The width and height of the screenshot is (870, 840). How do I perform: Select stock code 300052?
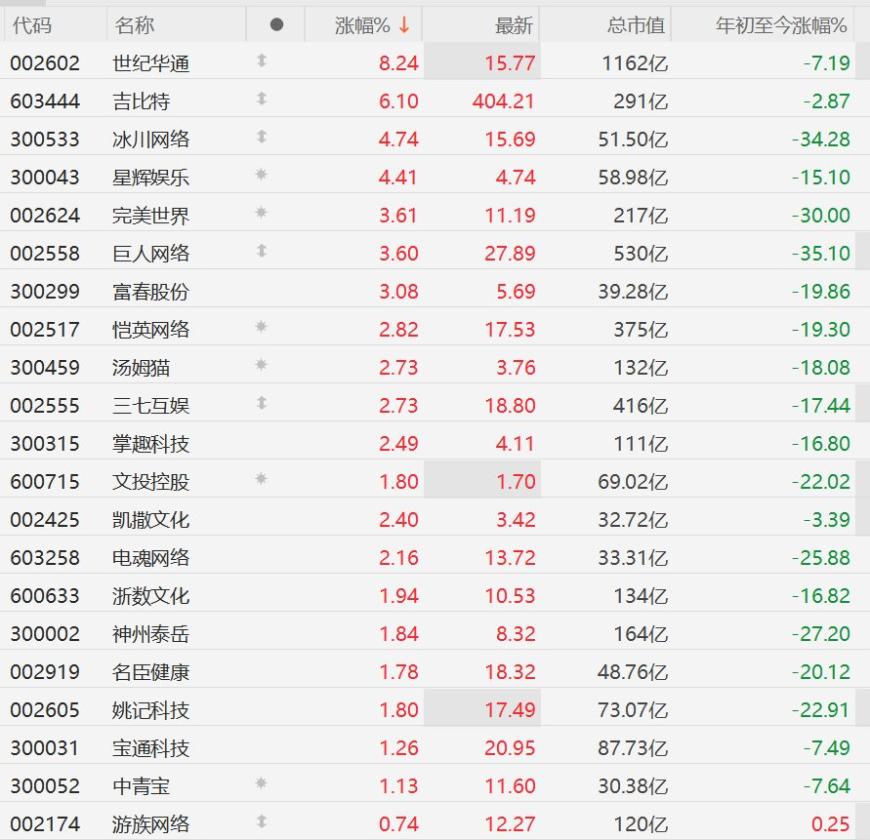[45, 786]
